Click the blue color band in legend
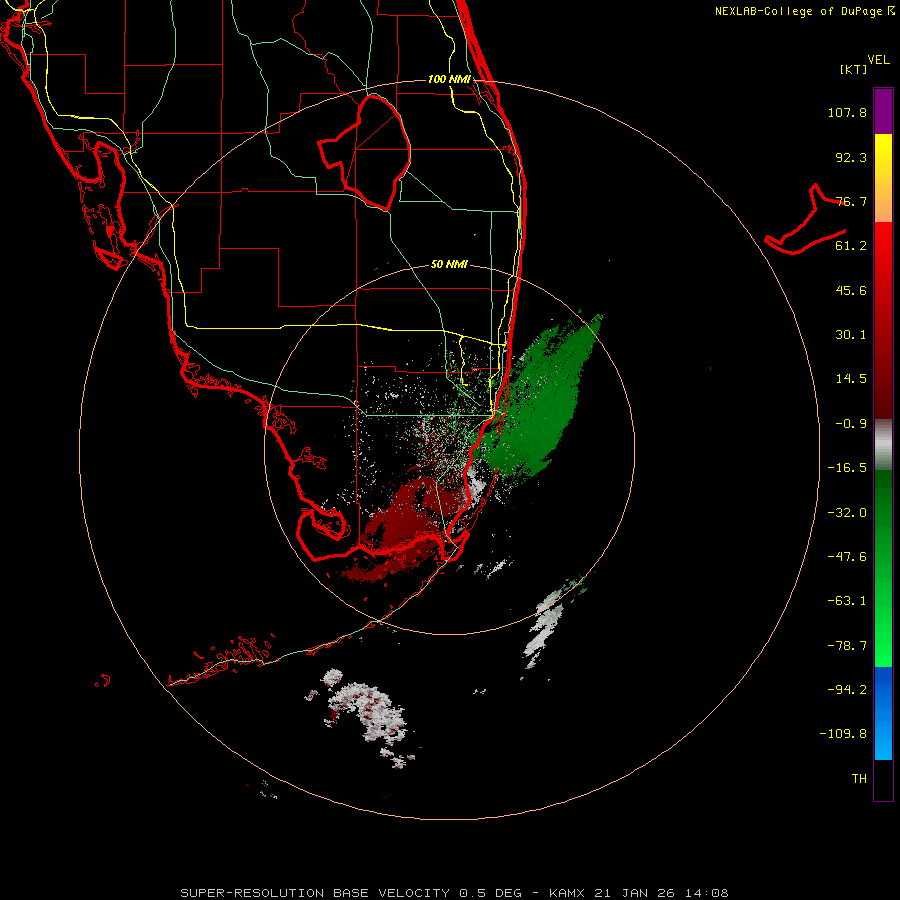The width and height of the screenshot is (900, 900). click(x=883, y=713)
